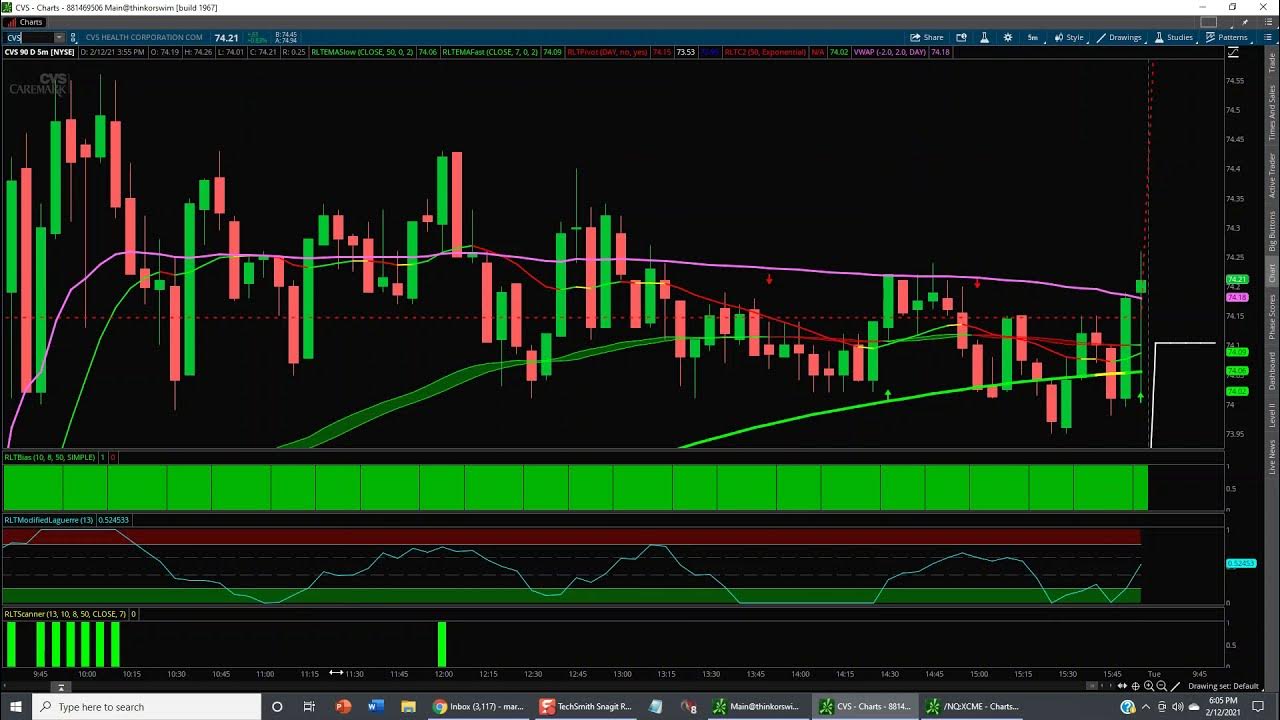Click the pin icon at top right
This screenshot has height=720, width=1280.
(x=1245, y=22)
